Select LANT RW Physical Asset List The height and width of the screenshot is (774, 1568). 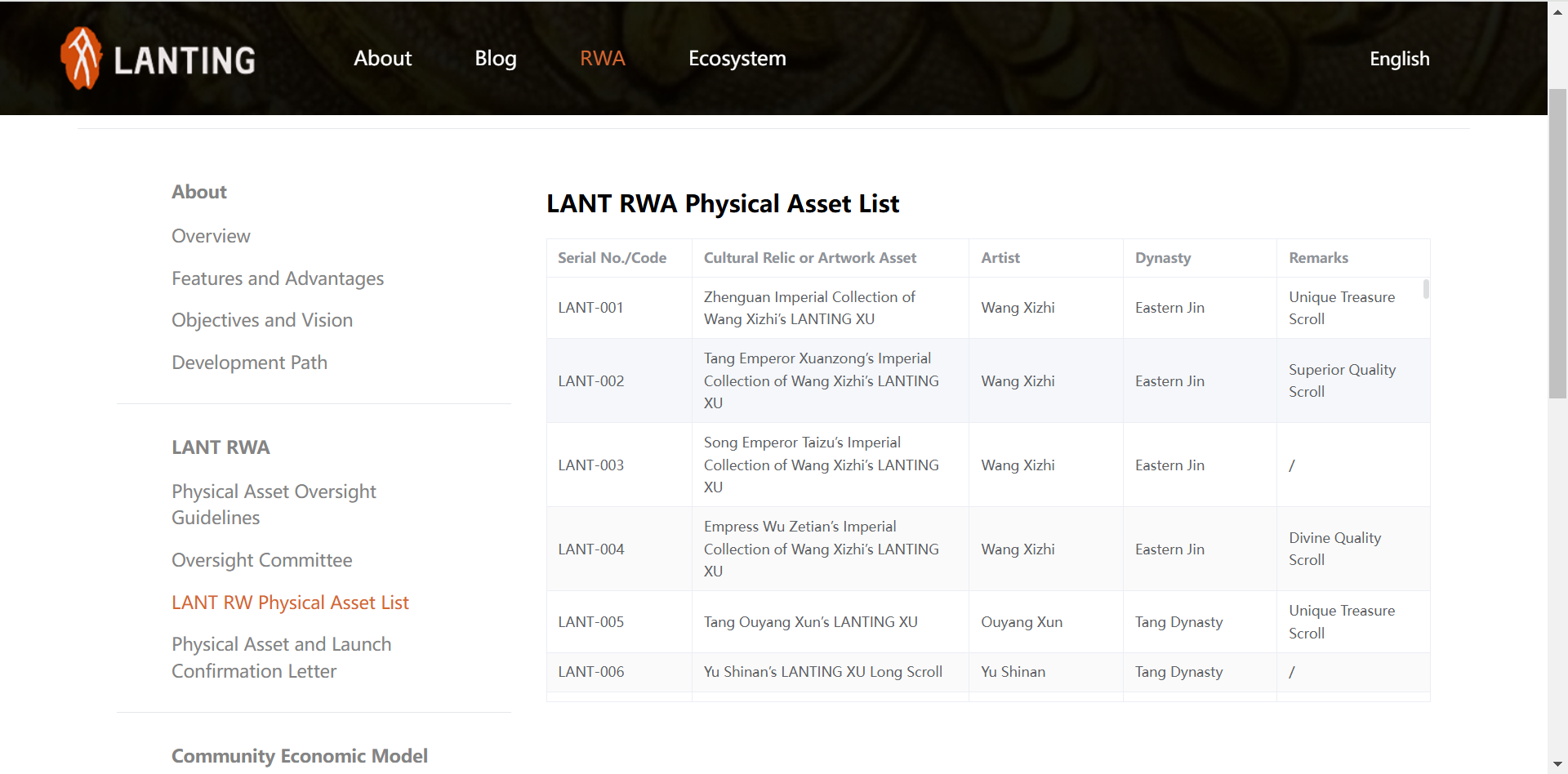coord(290,603)
